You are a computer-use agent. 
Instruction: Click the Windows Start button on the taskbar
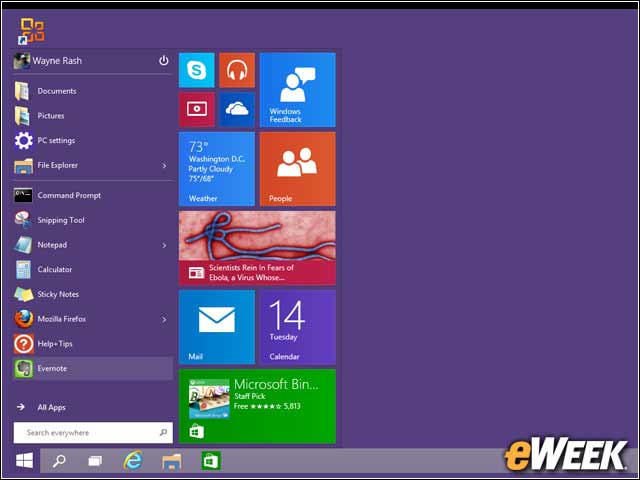[x=24, y=461]
